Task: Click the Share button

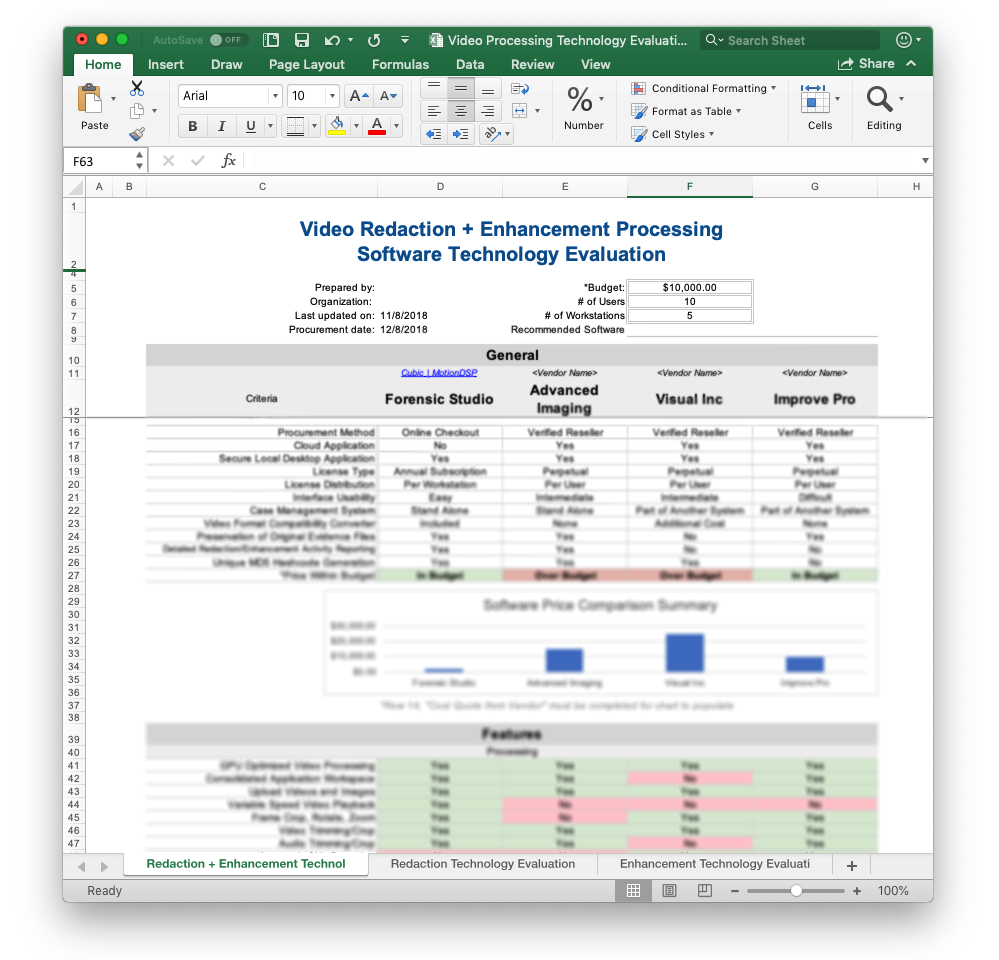Action: click(875, 63)
